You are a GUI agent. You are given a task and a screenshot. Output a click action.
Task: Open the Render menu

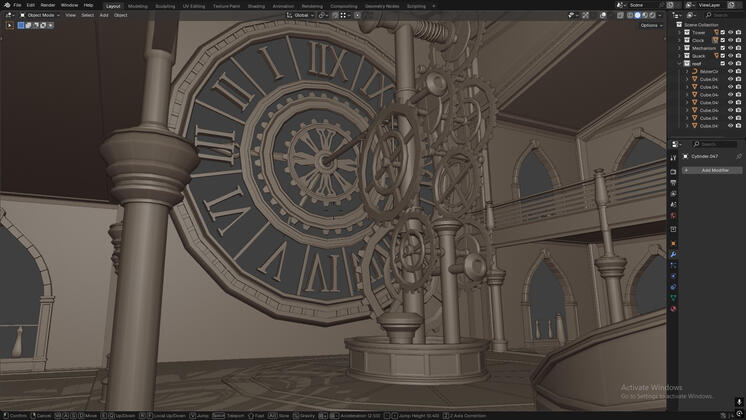click(48, 5)
